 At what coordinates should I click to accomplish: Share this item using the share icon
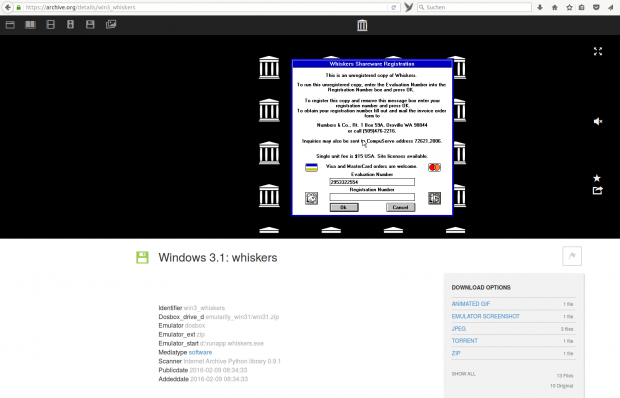[597, 191]
